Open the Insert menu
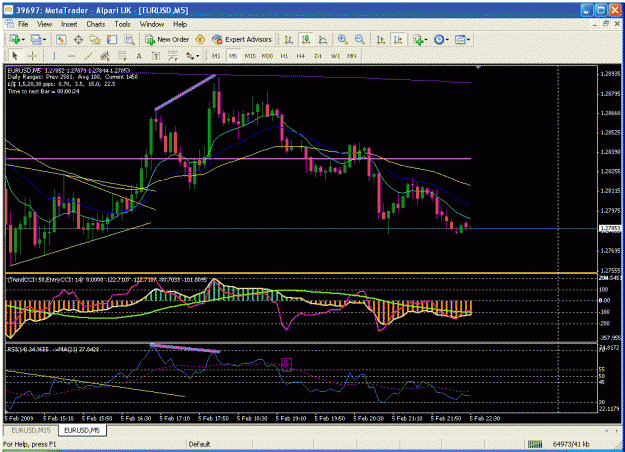This screenshot has width=625, height=452. pyautogui.click(x=69, y=24)
